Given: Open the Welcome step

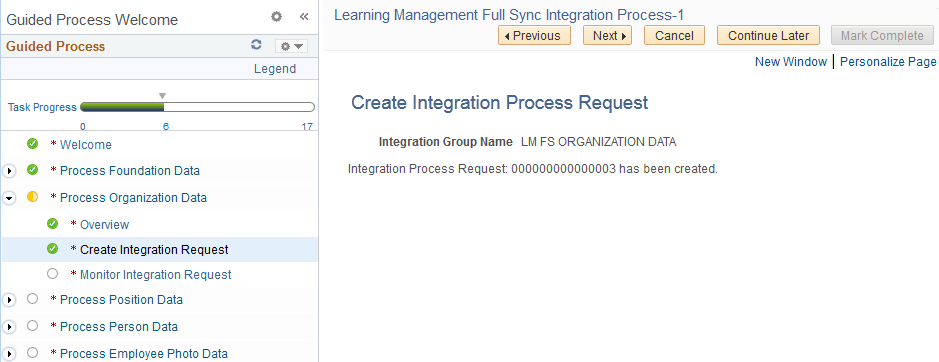Looking at the screenshot, I should [86, 144].
